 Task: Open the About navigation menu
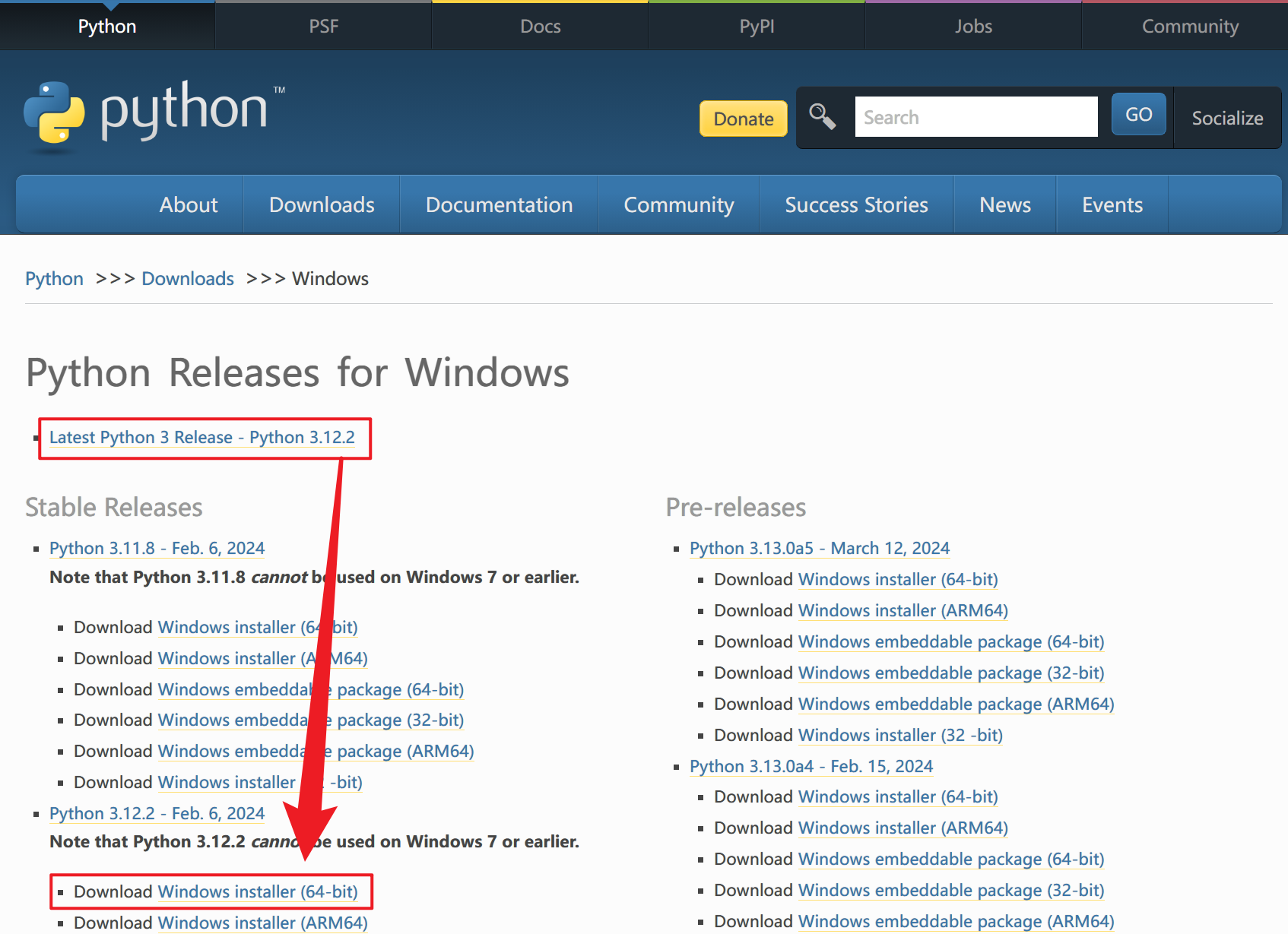[189, 204]
